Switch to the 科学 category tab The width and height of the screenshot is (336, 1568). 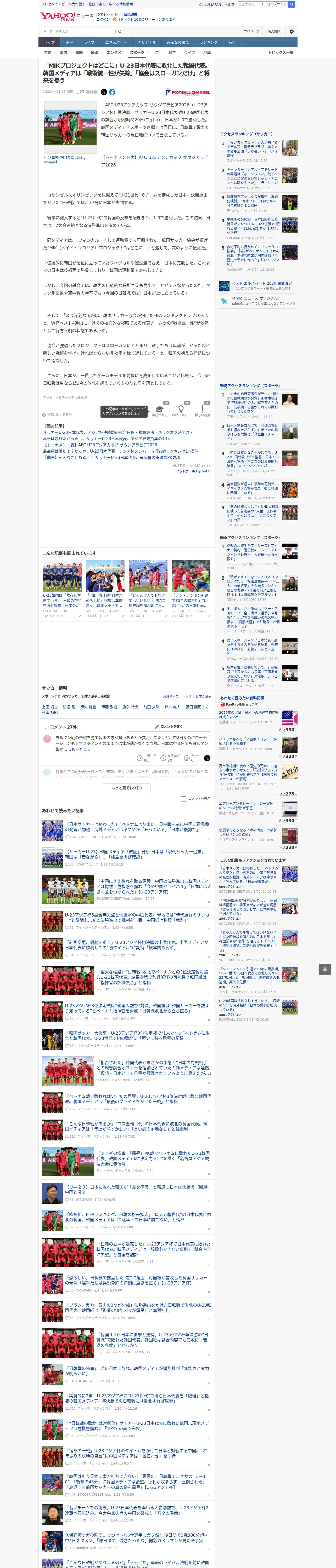point(172,52)
